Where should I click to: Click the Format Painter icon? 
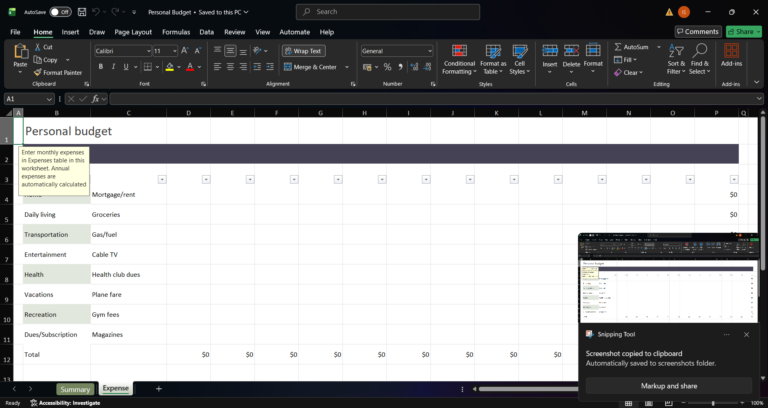[37, 72]
